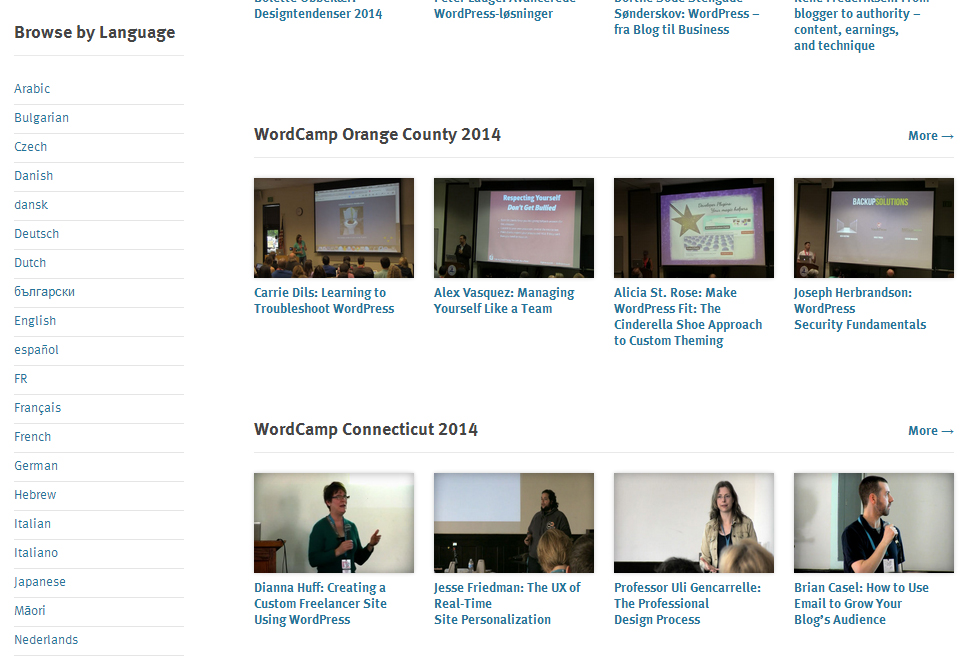Select Hebrew in the language sidebar

pyautogui.click(x=35, y=495)
